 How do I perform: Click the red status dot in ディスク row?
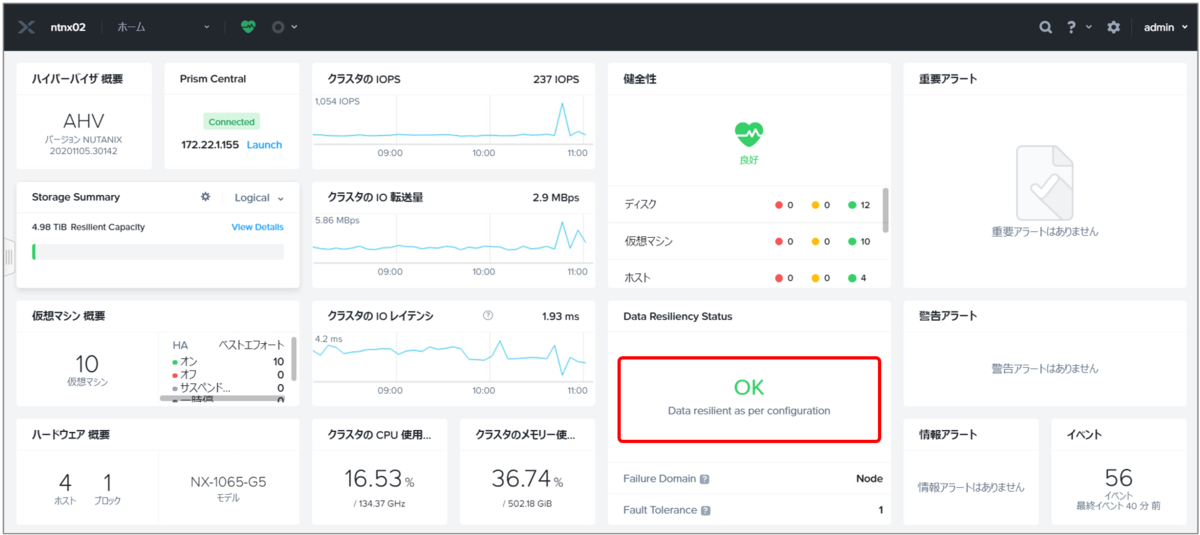[x=779, y=205]
